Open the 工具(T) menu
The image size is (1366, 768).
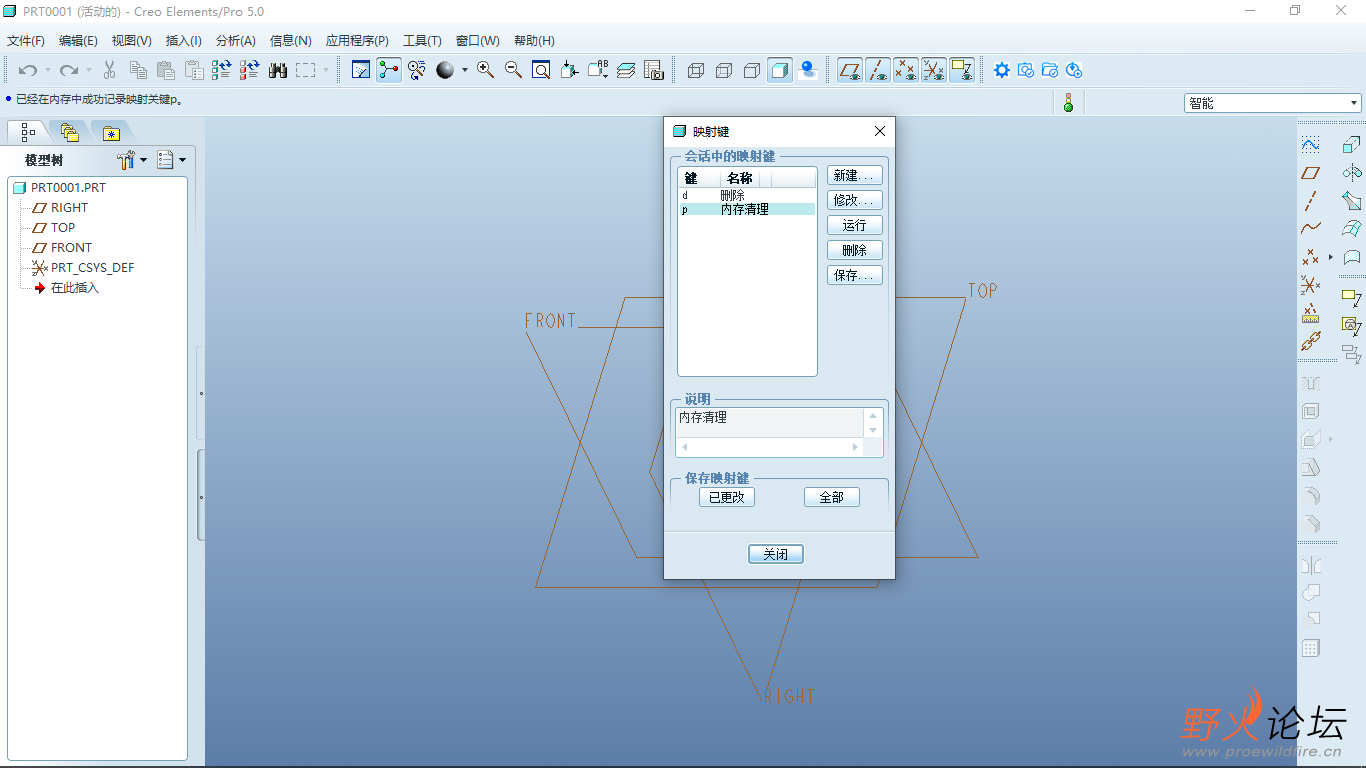coord(422,41)
